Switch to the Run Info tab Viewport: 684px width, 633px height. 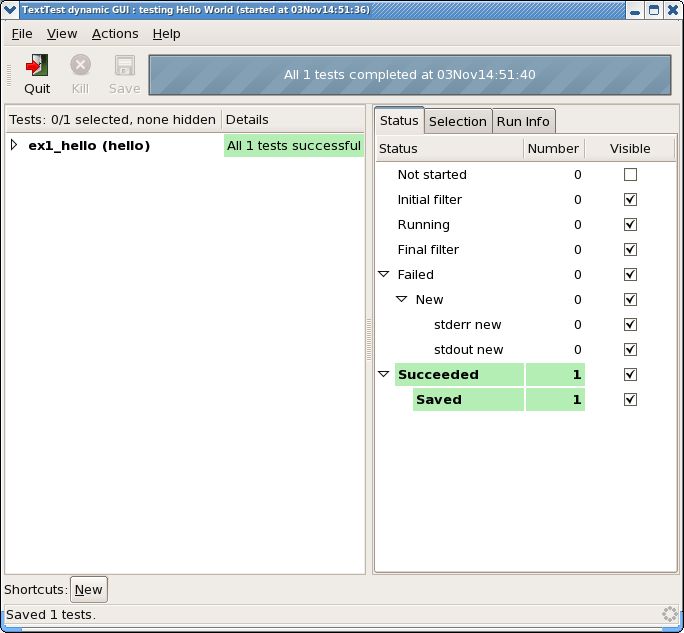[523, 122]
